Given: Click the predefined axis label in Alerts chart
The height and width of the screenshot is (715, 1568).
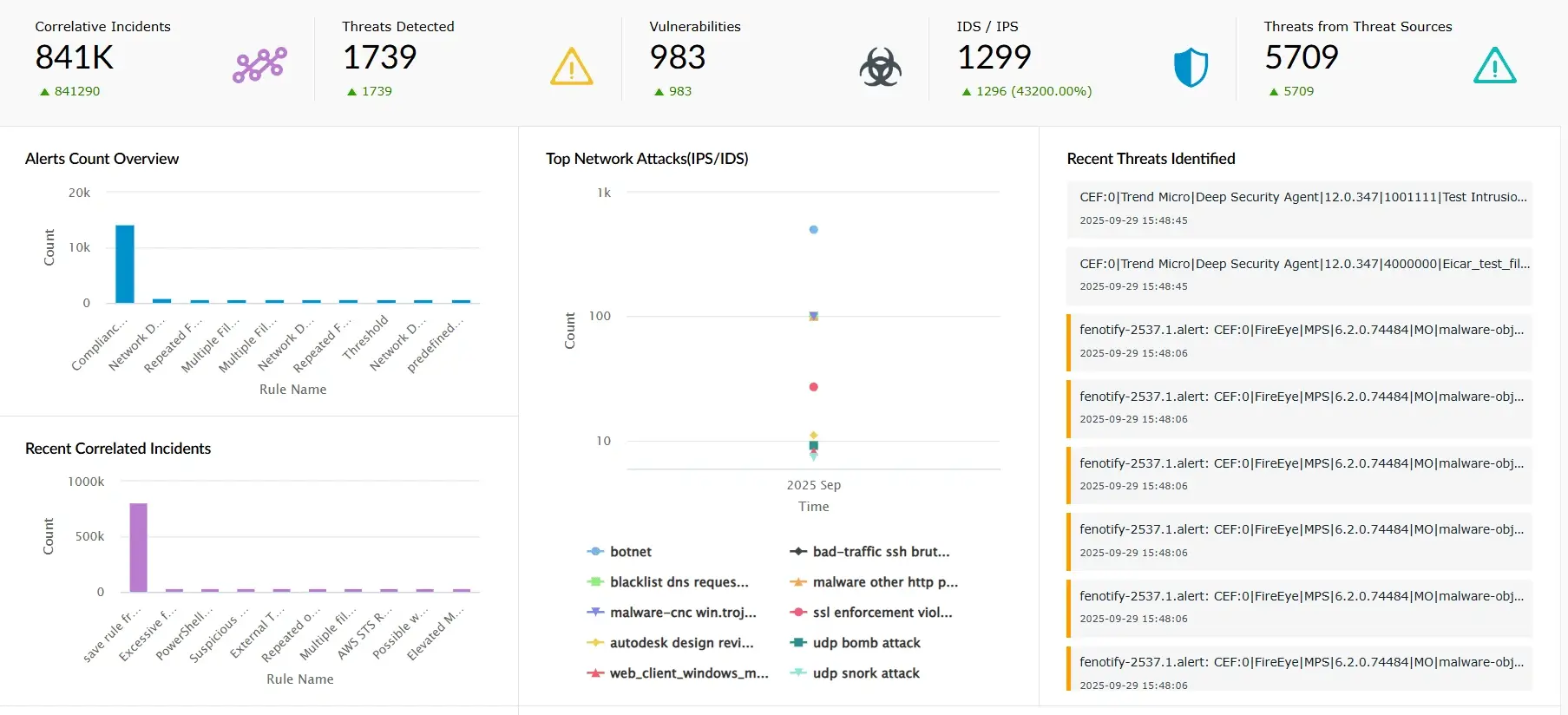Looking at the screenshot, I should tap(435, 346).
